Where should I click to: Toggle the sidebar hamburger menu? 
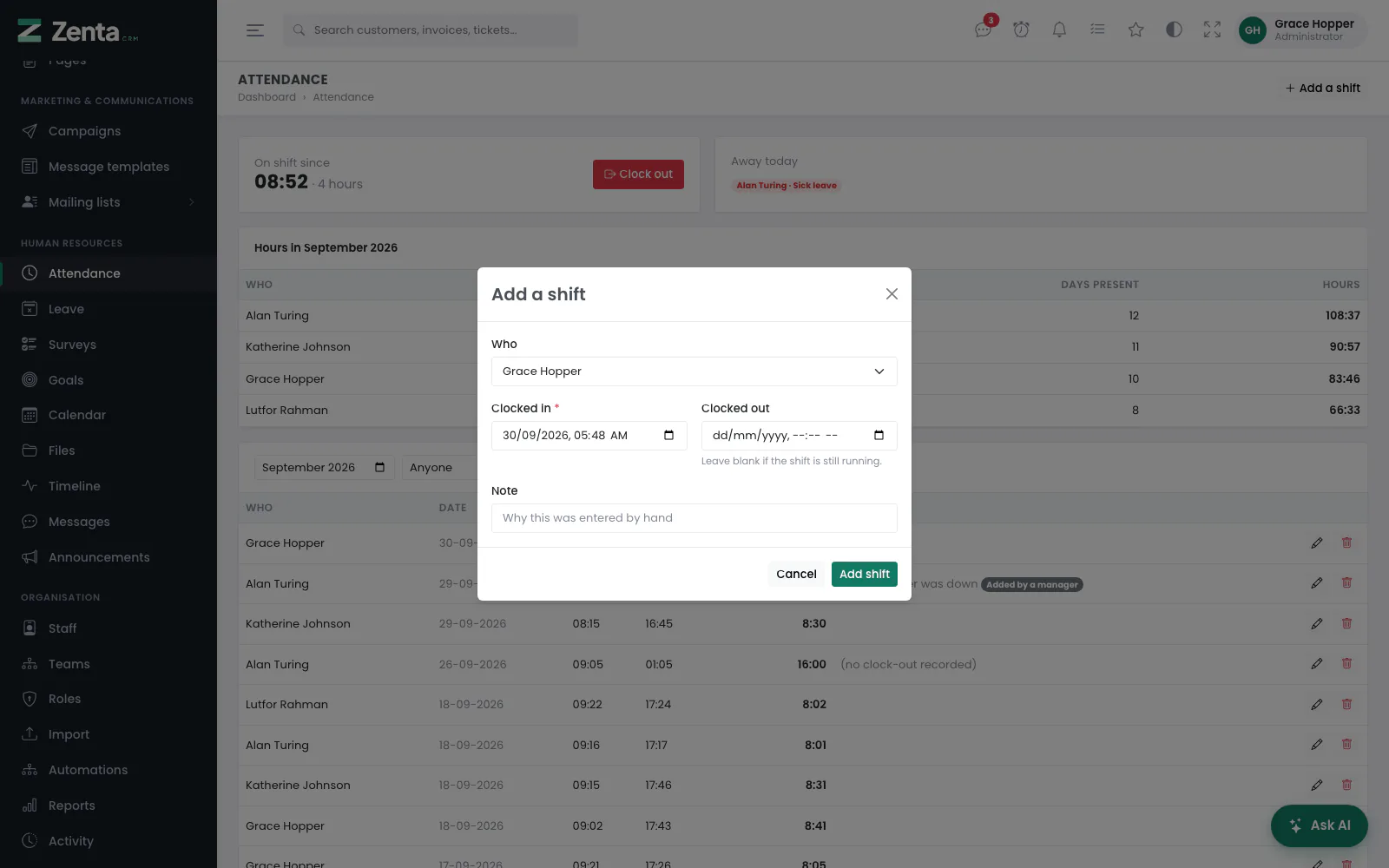click(255, 30)
